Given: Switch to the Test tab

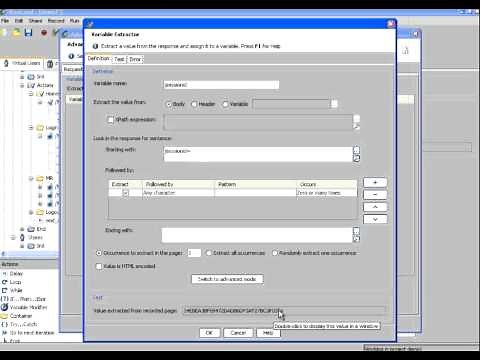Looking at the screenshot, I should click(x=119, y=59).
